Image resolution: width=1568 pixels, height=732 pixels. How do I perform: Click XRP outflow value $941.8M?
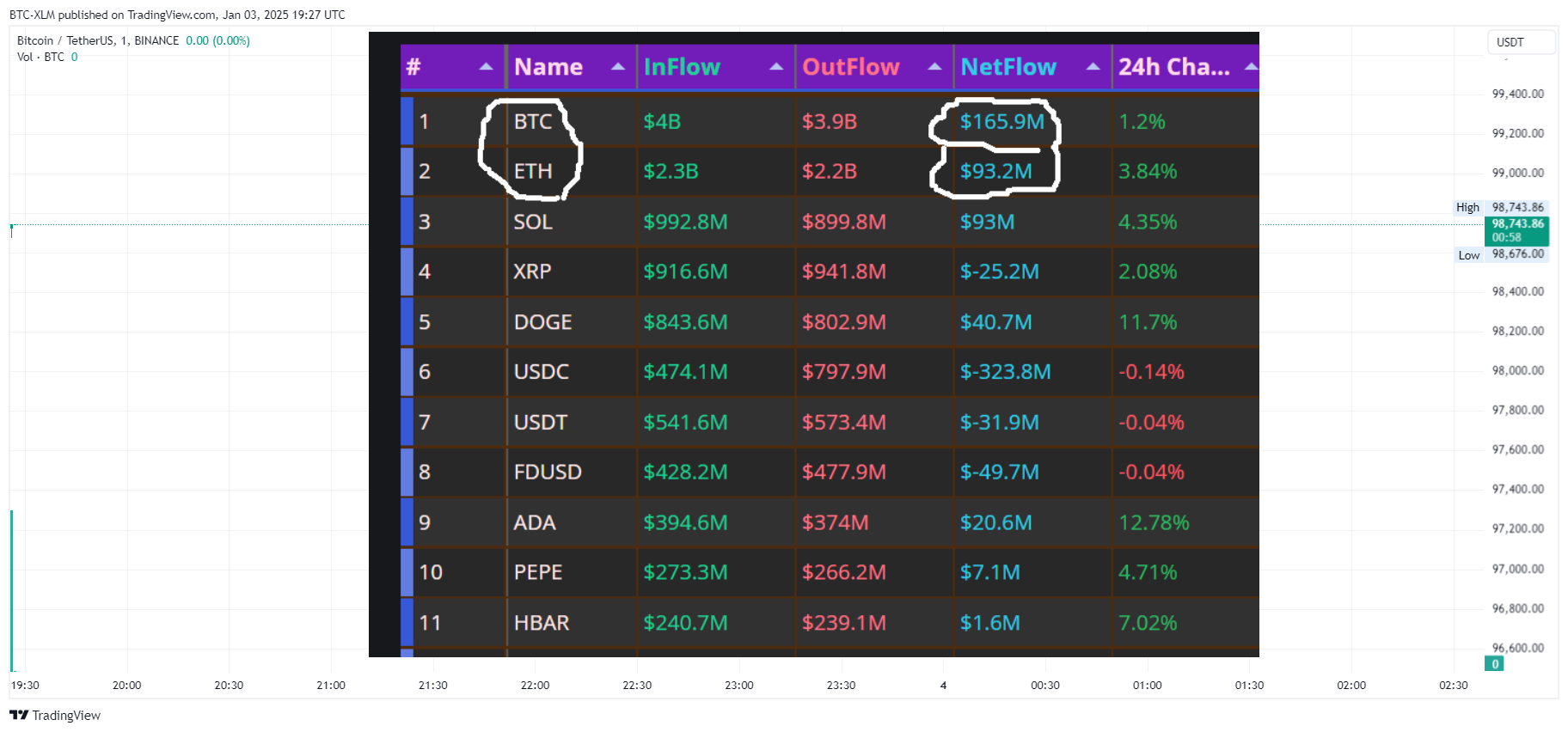[x=843, y=271]
